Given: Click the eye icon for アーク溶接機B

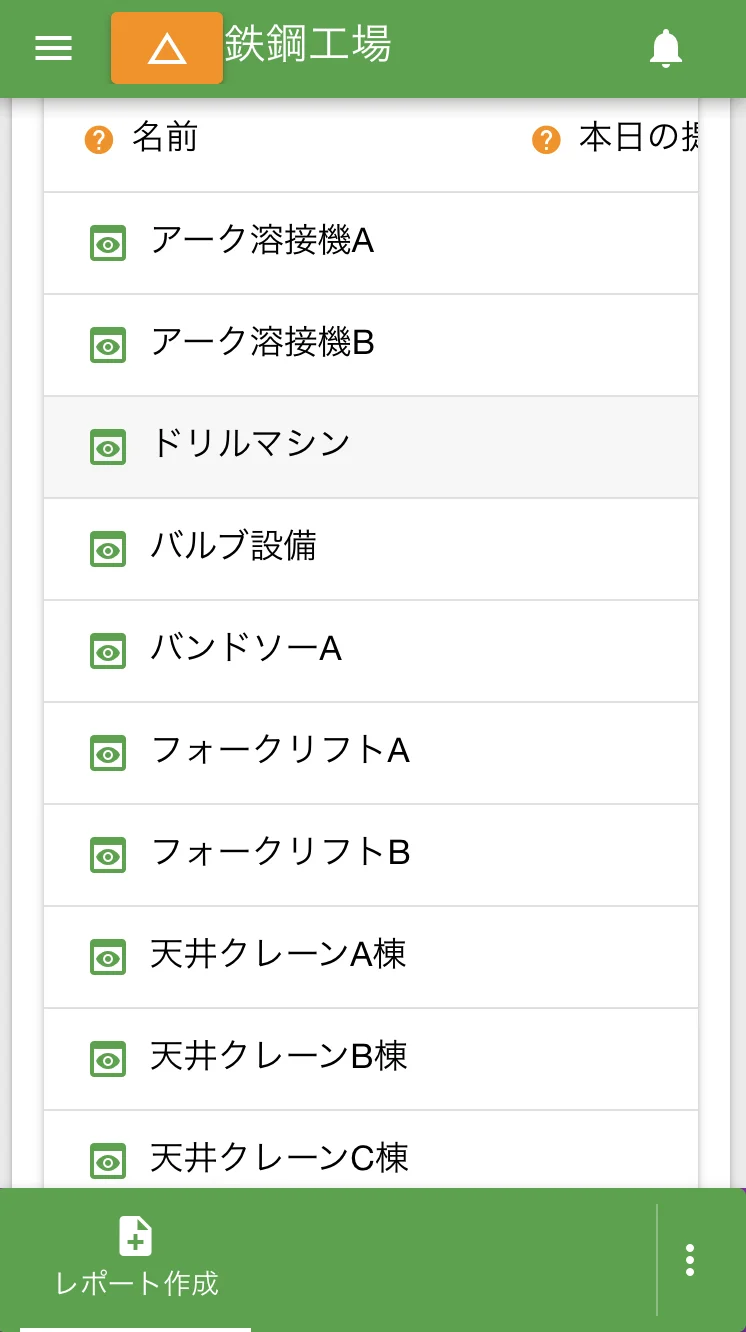Looking at the screenshot, I should [x=108, y=346].
